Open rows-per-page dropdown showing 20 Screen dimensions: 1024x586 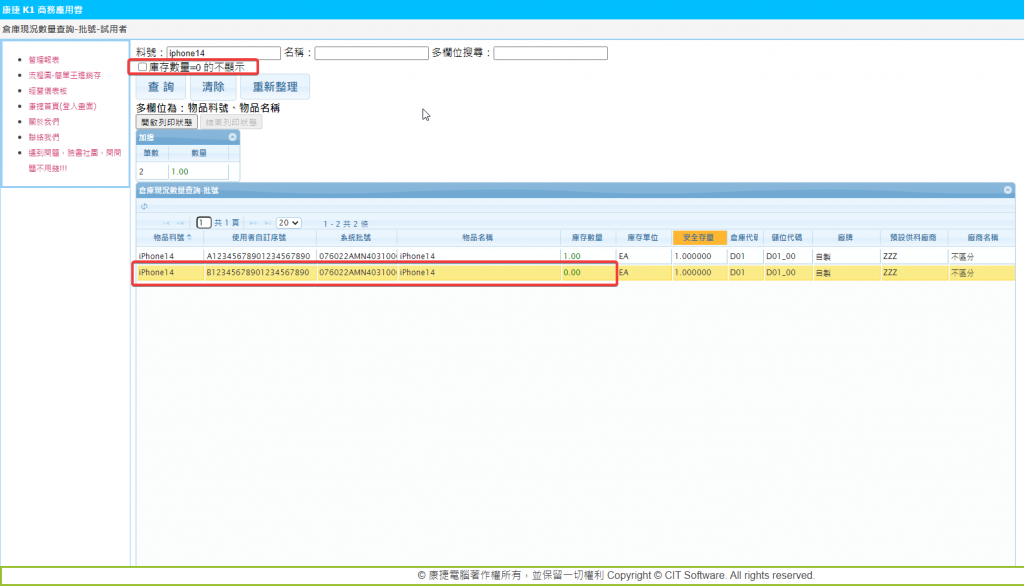289,223
